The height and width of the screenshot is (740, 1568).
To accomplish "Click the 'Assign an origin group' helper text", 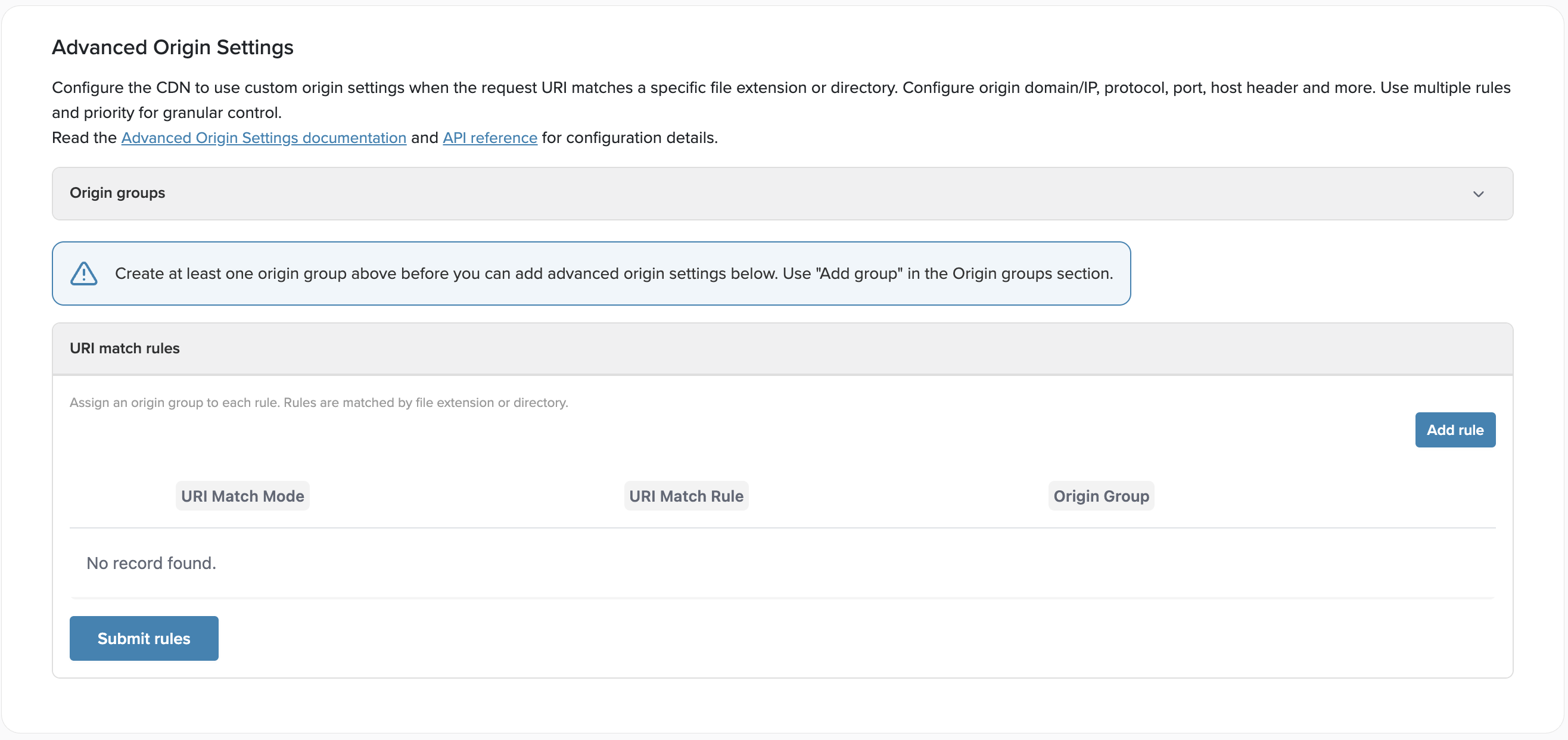I will [x=318, y=402].
